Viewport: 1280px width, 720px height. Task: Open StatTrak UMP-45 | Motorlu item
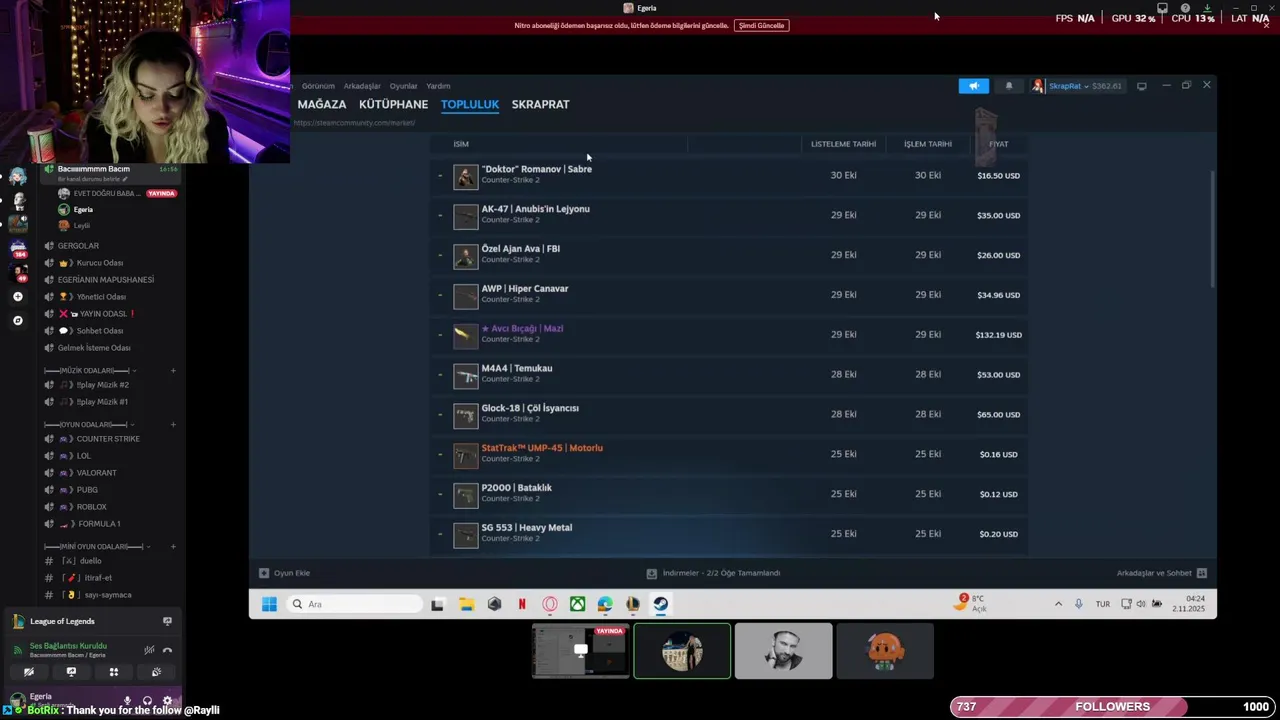click(542, 448)
